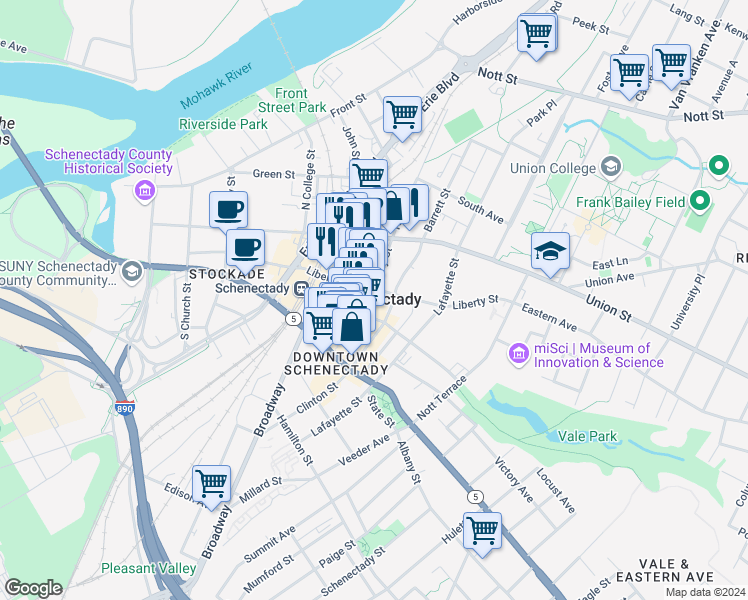Click the miSci Museum of Innovation & Science label
This screenshot has width=748, height=600.
point(599,355)
